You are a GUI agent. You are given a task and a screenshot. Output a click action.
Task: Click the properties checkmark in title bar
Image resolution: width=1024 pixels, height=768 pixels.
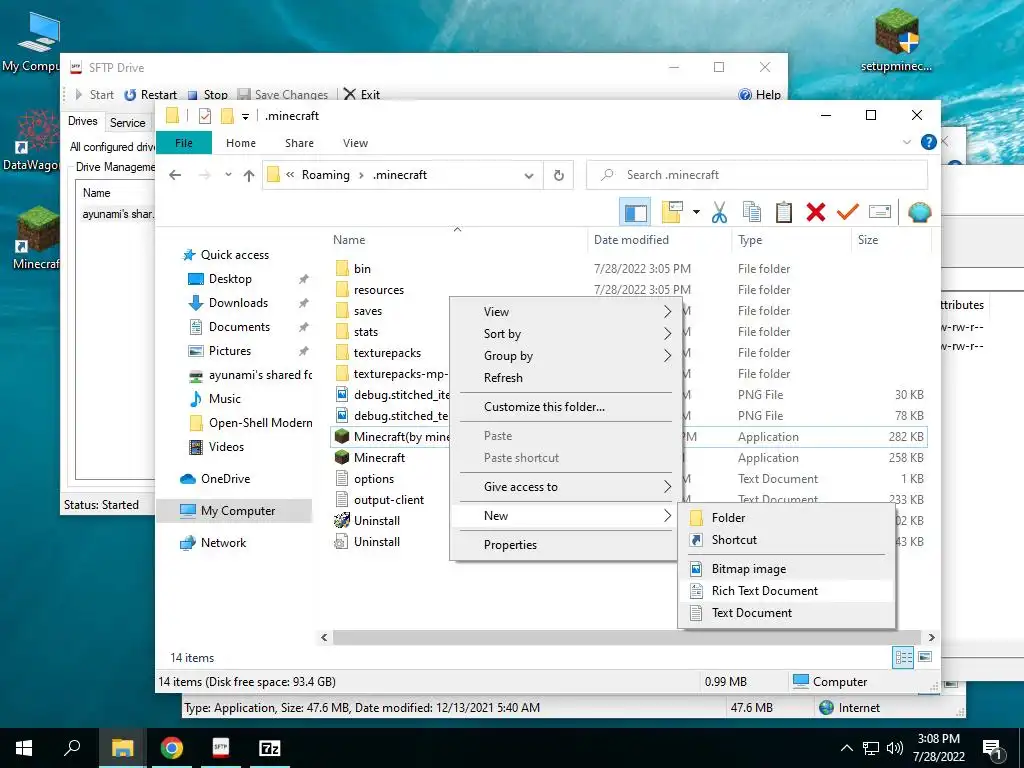click(204, 116)
